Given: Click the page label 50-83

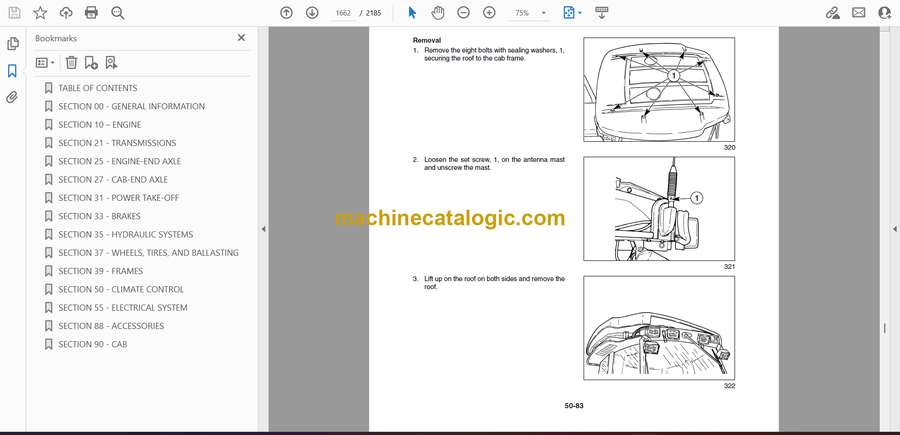Looking at the screenshot, I should point(574,406).
